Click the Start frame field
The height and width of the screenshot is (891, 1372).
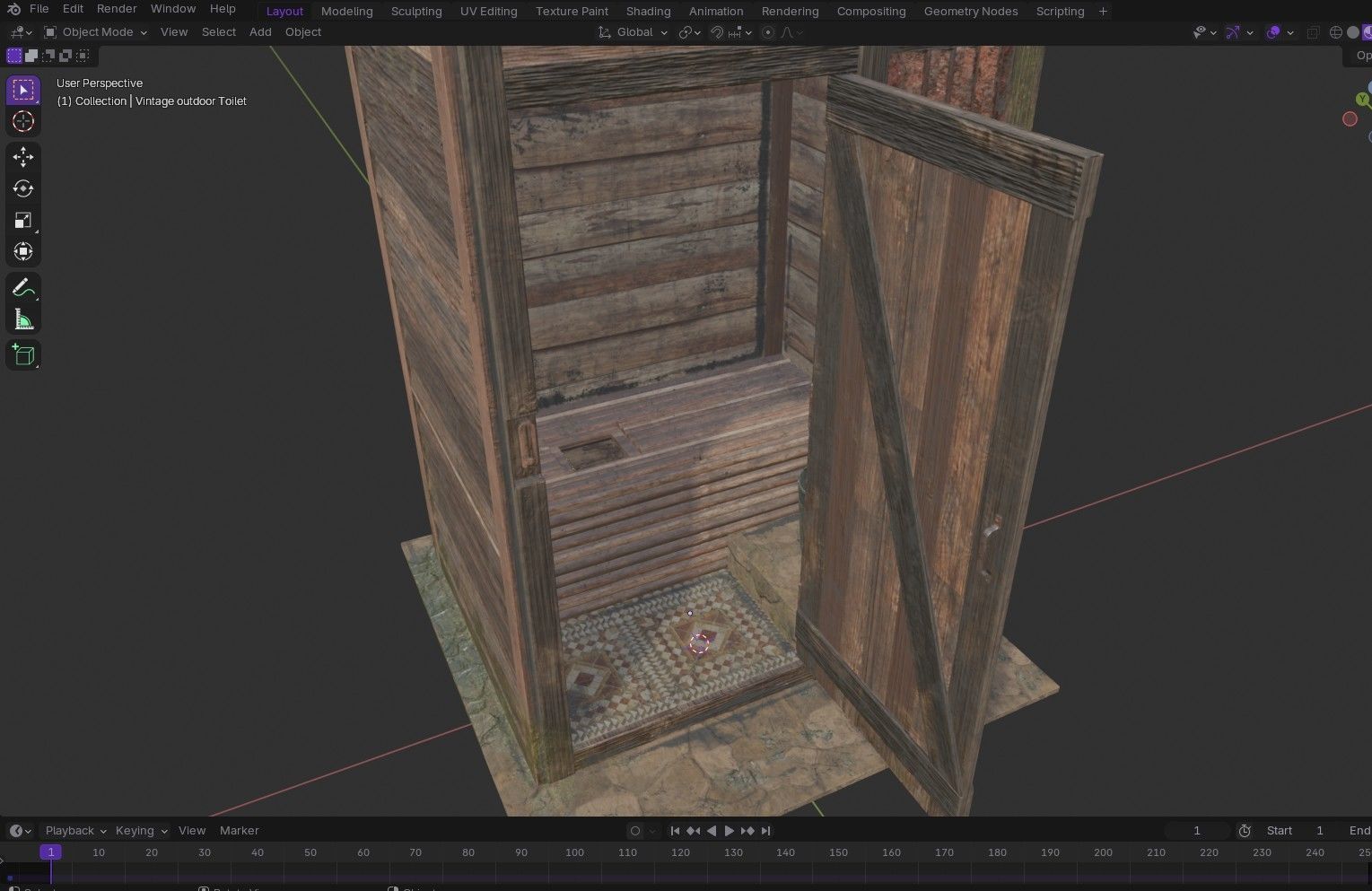(1297, 831)
